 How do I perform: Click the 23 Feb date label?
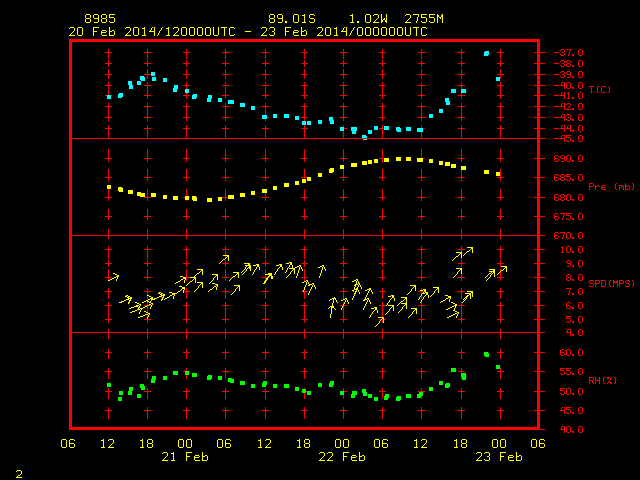[x=499, y=457]
